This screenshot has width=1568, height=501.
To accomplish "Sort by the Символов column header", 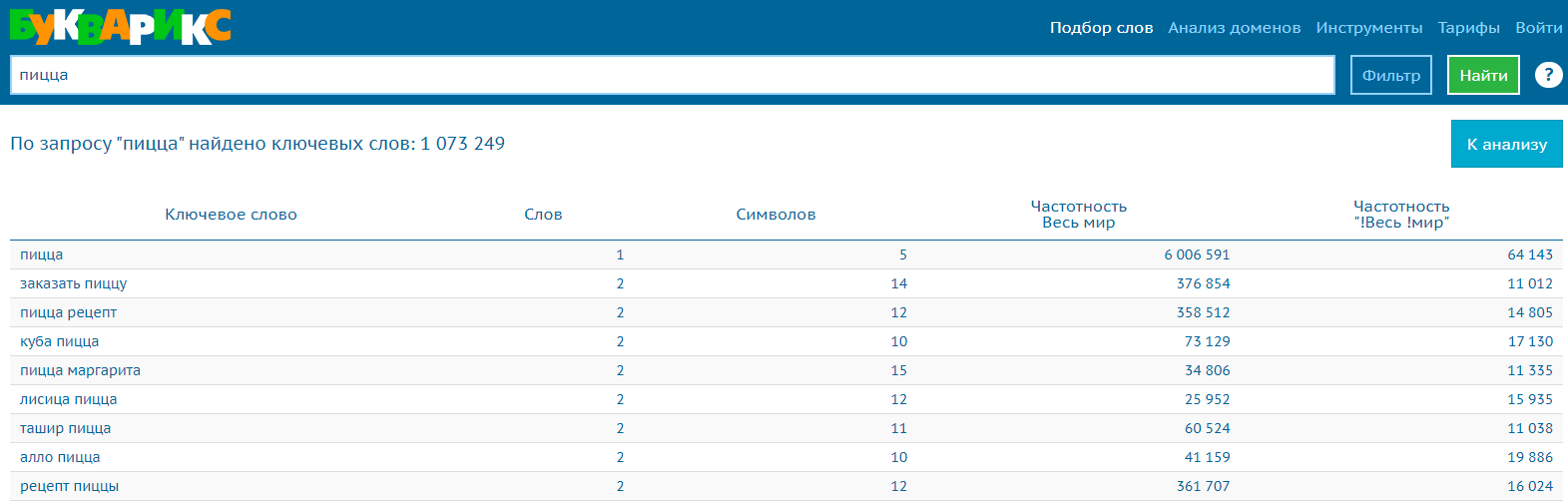I will [x=776, y=215].
